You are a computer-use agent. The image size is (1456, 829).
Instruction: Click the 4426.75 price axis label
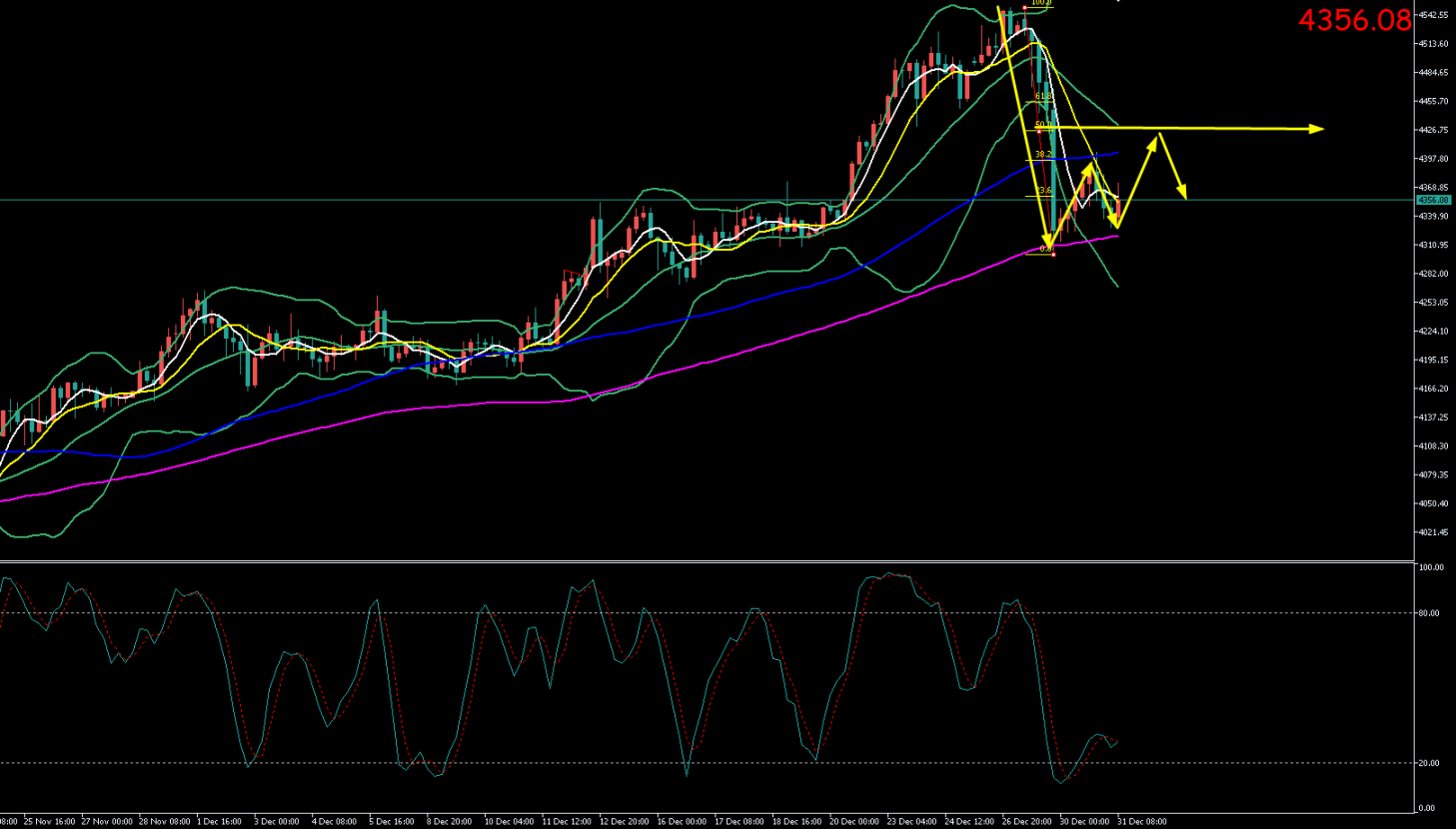[x=1434, y=130]
